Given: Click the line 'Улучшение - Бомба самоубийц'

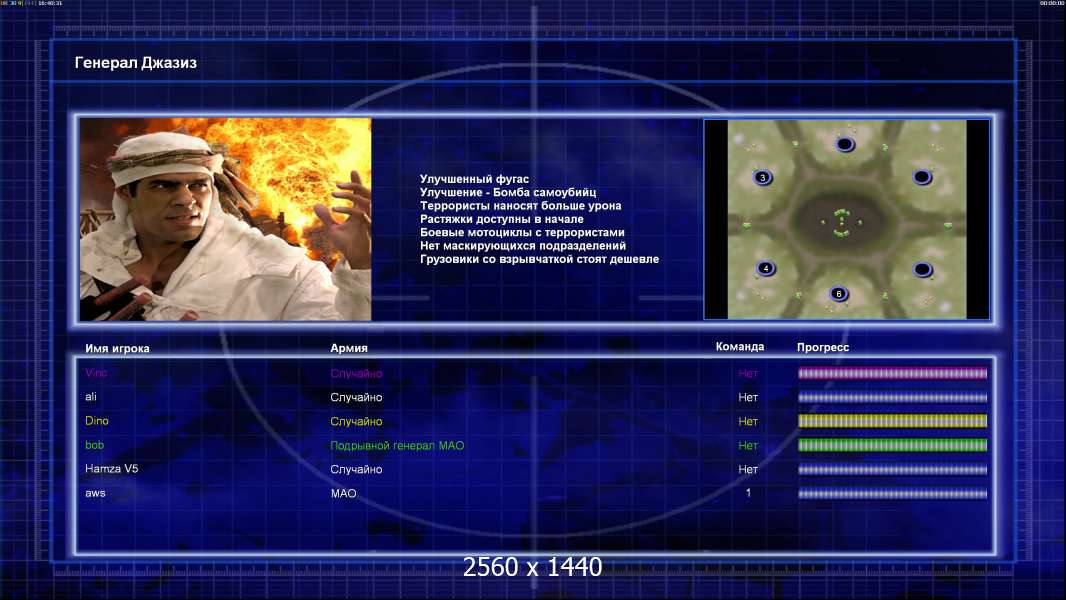Looking at the screenshot, I should (x=508, y=192).
